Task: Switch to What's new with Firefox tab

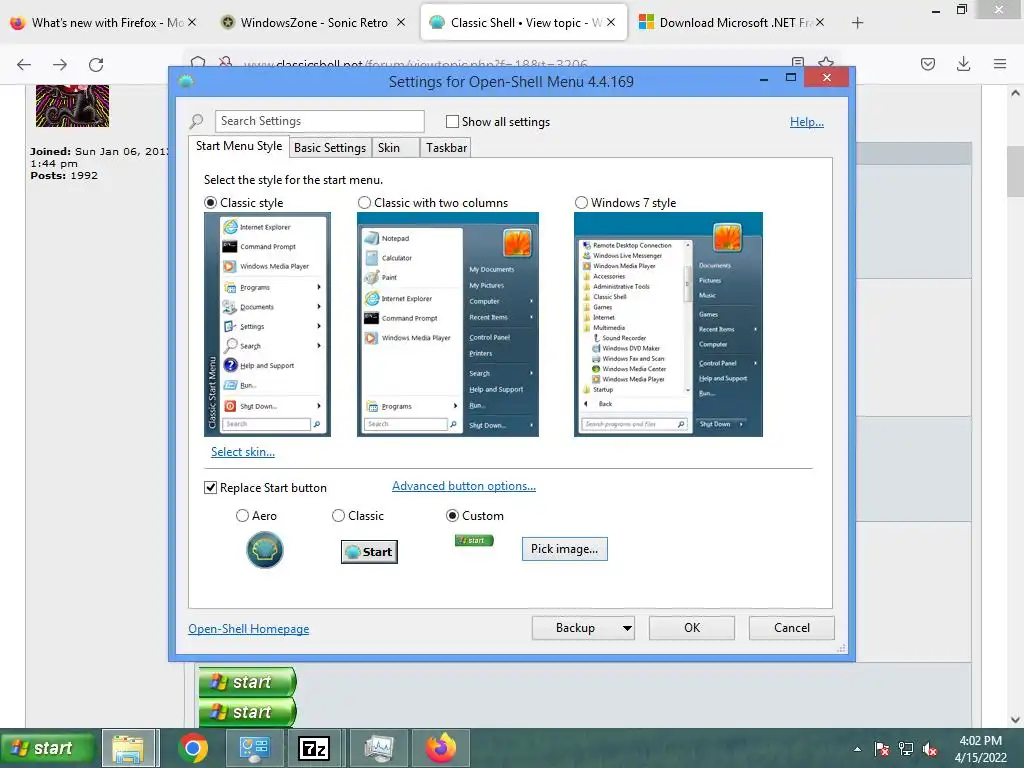Action: pyautogui.click(x=103, y=22)
